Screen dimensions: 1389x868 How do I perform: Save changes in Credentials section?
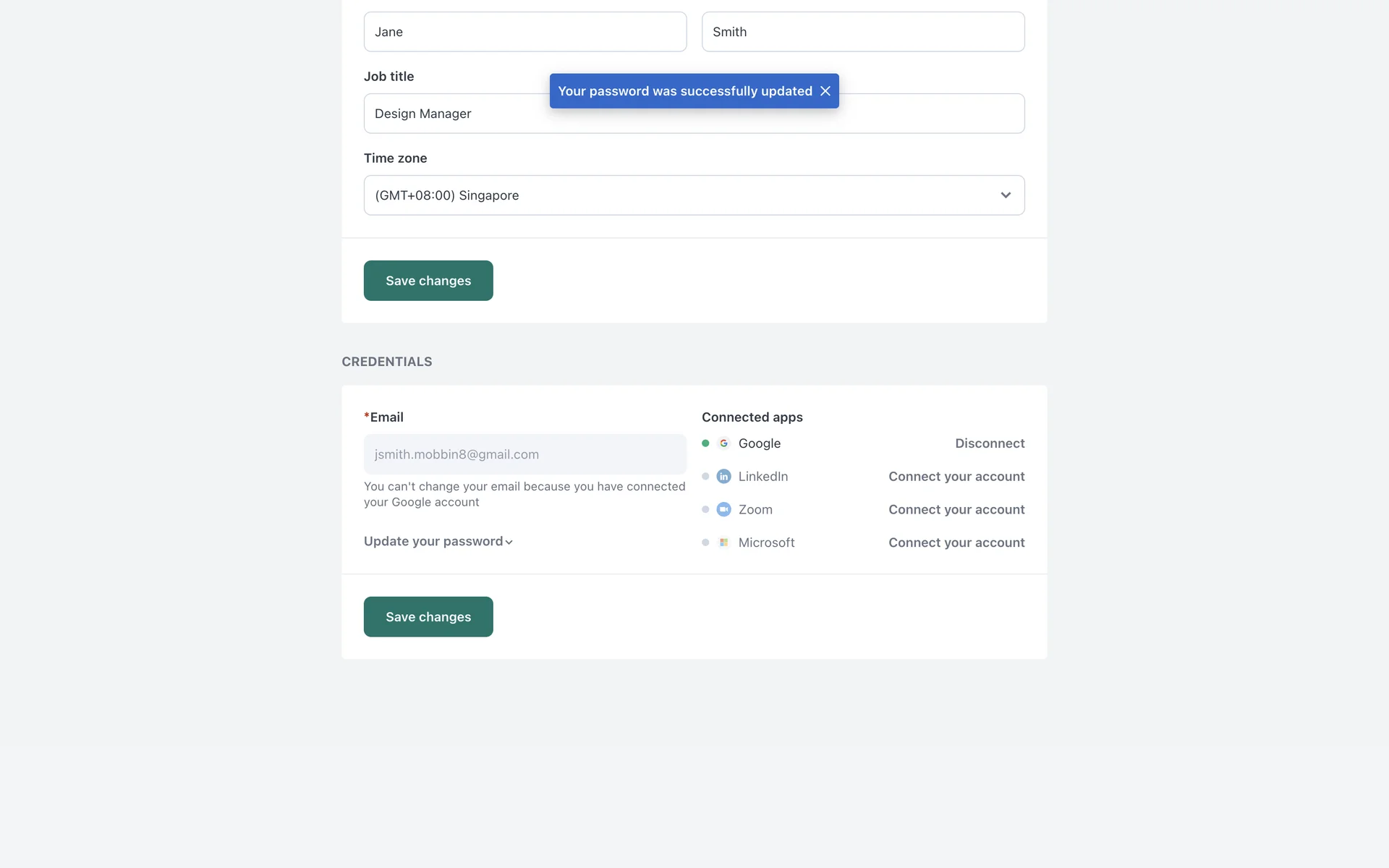pyautogui.click(x=428, y=617)
